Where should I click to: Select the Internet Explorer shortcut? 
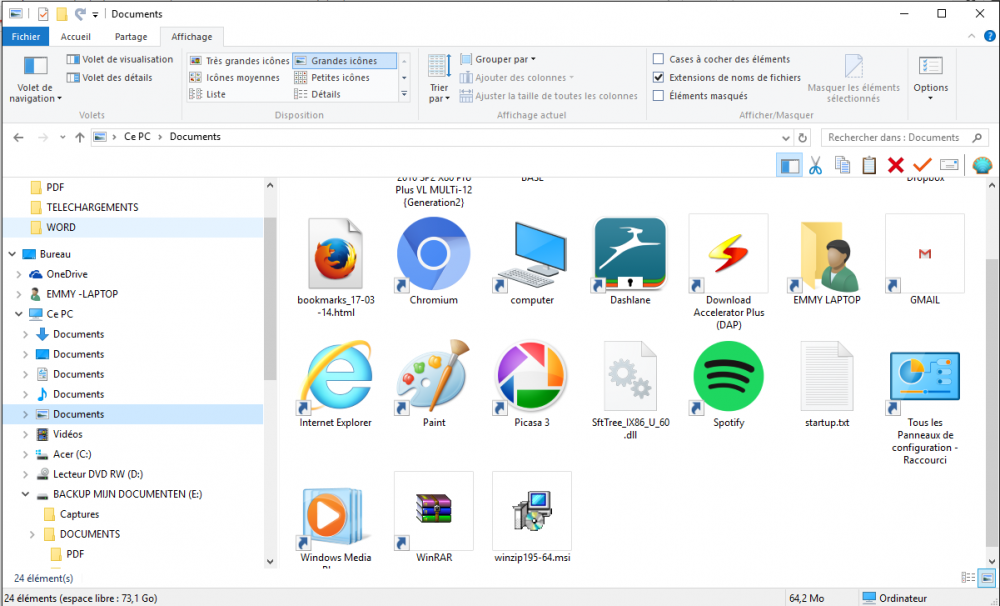point(335,377)
